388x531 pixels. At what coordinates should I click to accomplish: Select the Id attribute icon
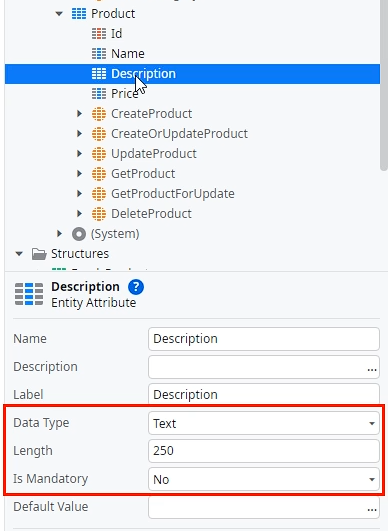pos(99,34)
